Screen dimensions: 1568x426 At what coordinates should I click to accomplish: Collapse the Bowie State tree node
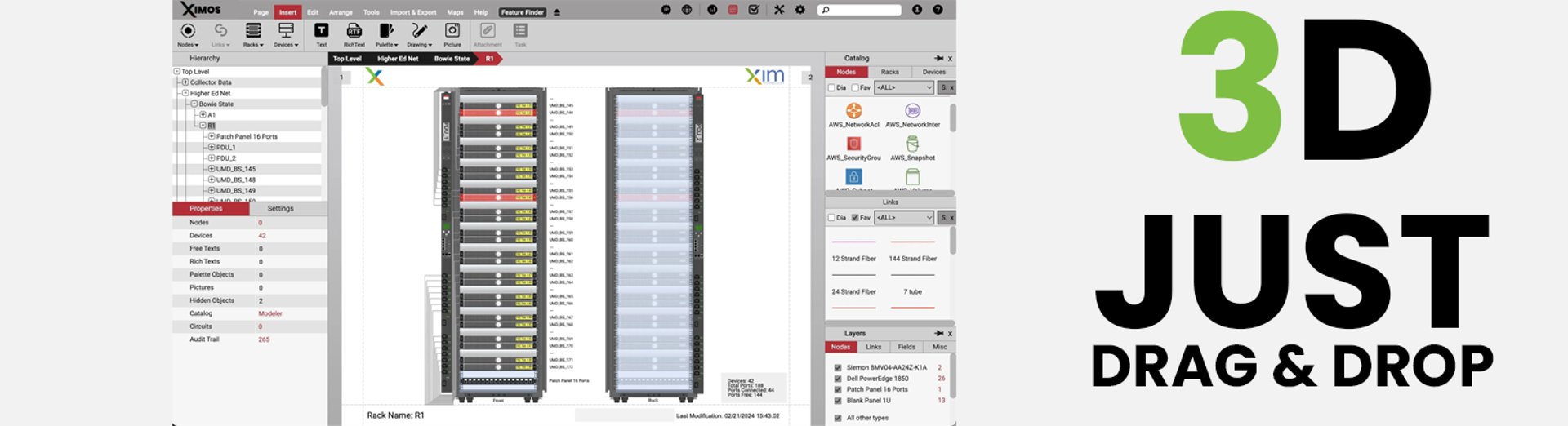194,104
